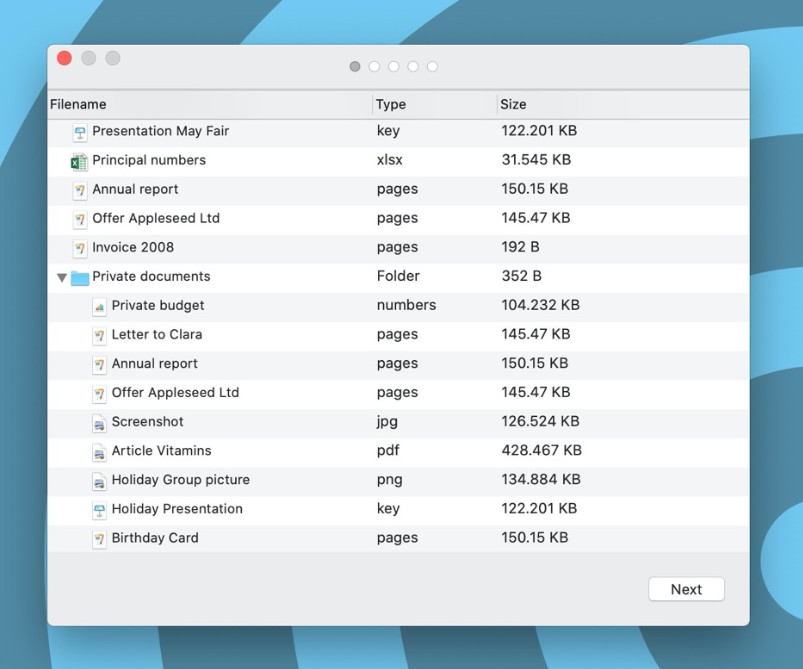Click the jpg type cell
803x669 pixels.
pos(387,422)
